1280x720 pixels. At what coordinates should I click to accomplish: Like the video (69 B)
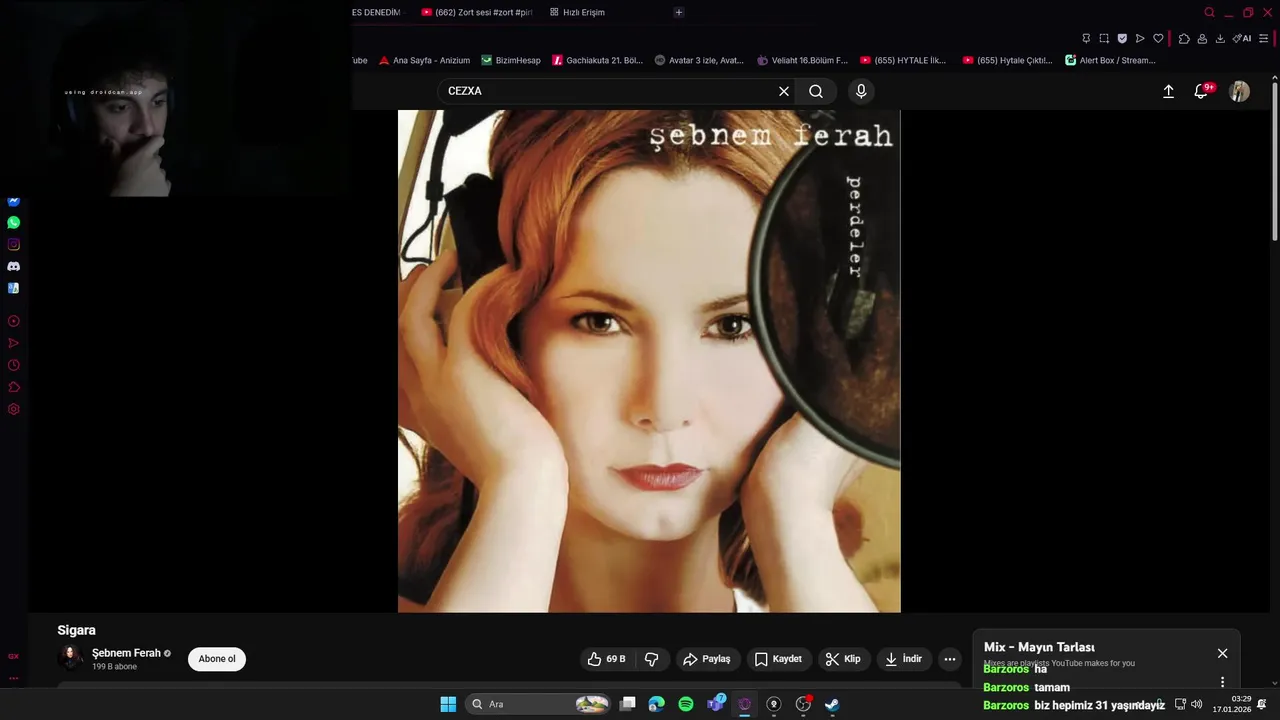tap(607, 659)
